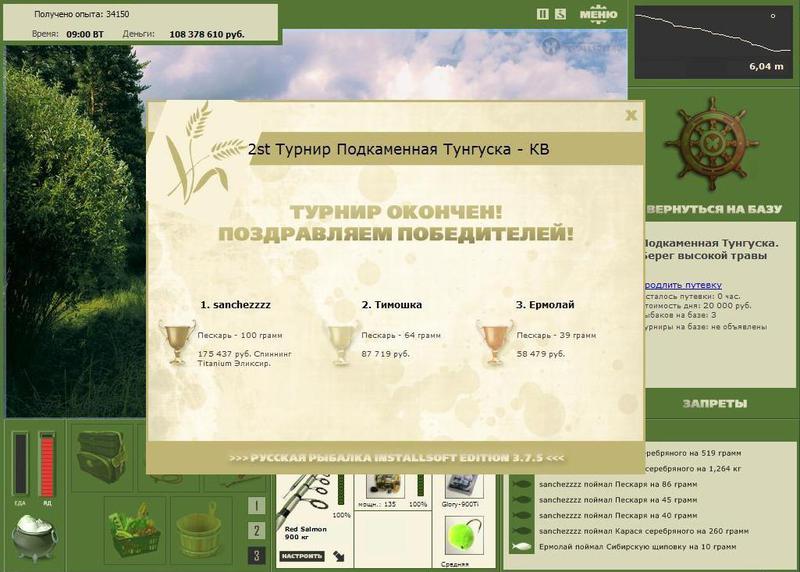Click the Получено опыта: 34150 text
Screen dimensions: 800x572
(x=82, y=14)
